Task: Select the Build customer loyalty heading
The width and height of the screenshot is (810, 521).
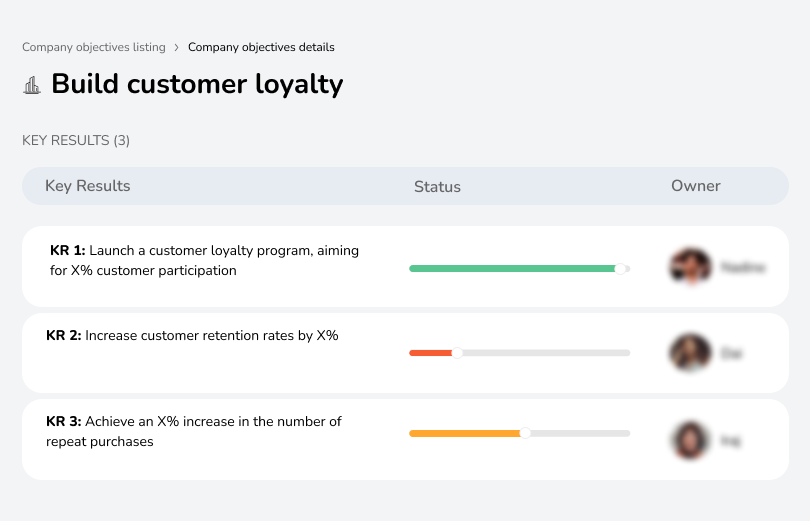Action: (197, 84)
